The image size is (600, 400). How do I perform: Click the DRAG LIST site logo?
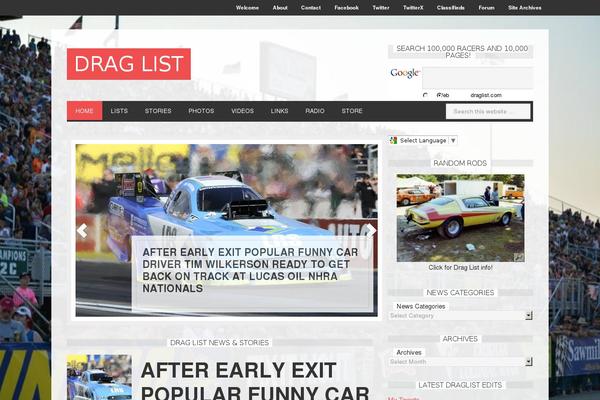129,64
